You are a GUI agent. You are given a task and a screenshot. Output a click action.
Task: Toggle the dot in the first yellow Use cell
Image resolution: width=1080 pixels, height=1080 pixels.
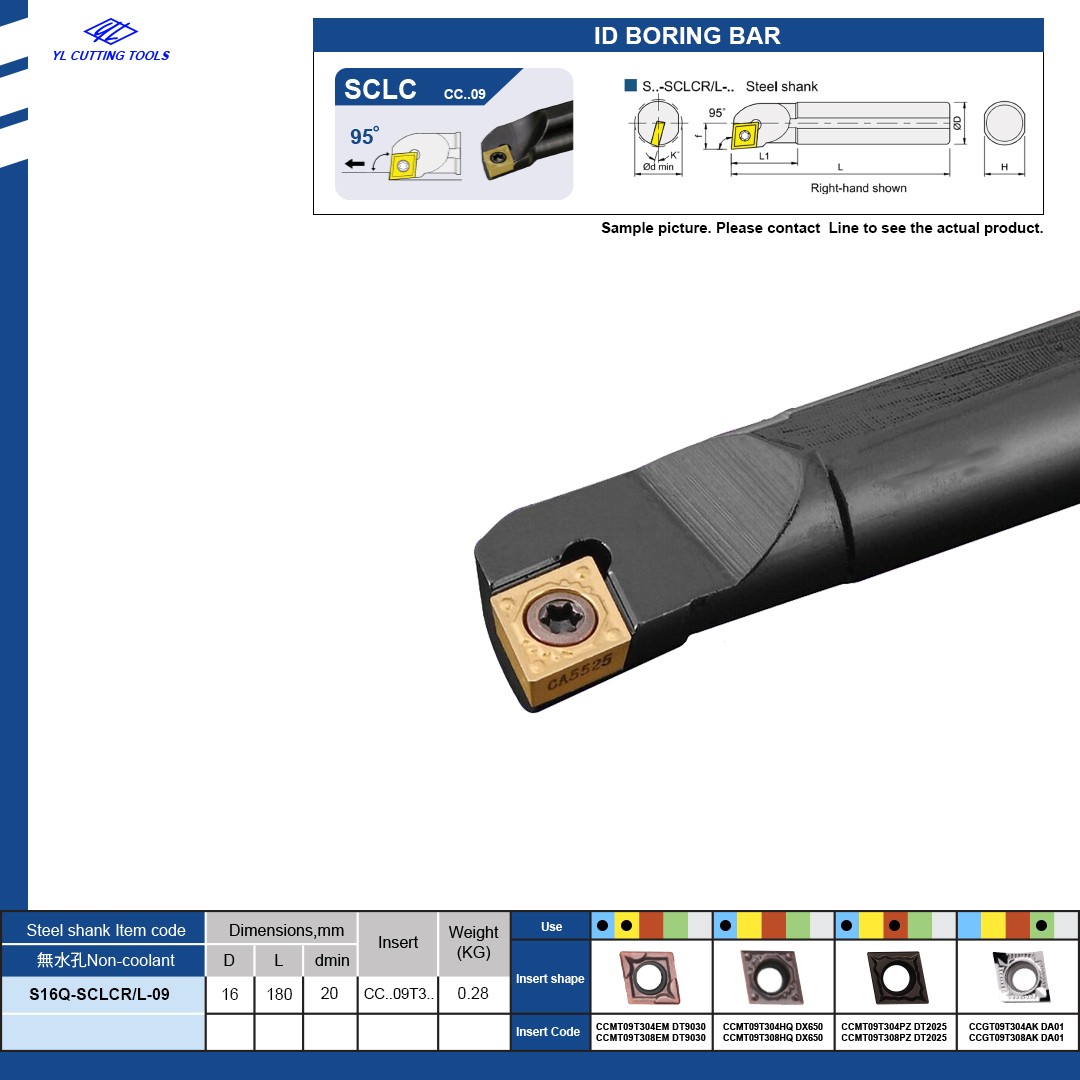tap(628, 924)
